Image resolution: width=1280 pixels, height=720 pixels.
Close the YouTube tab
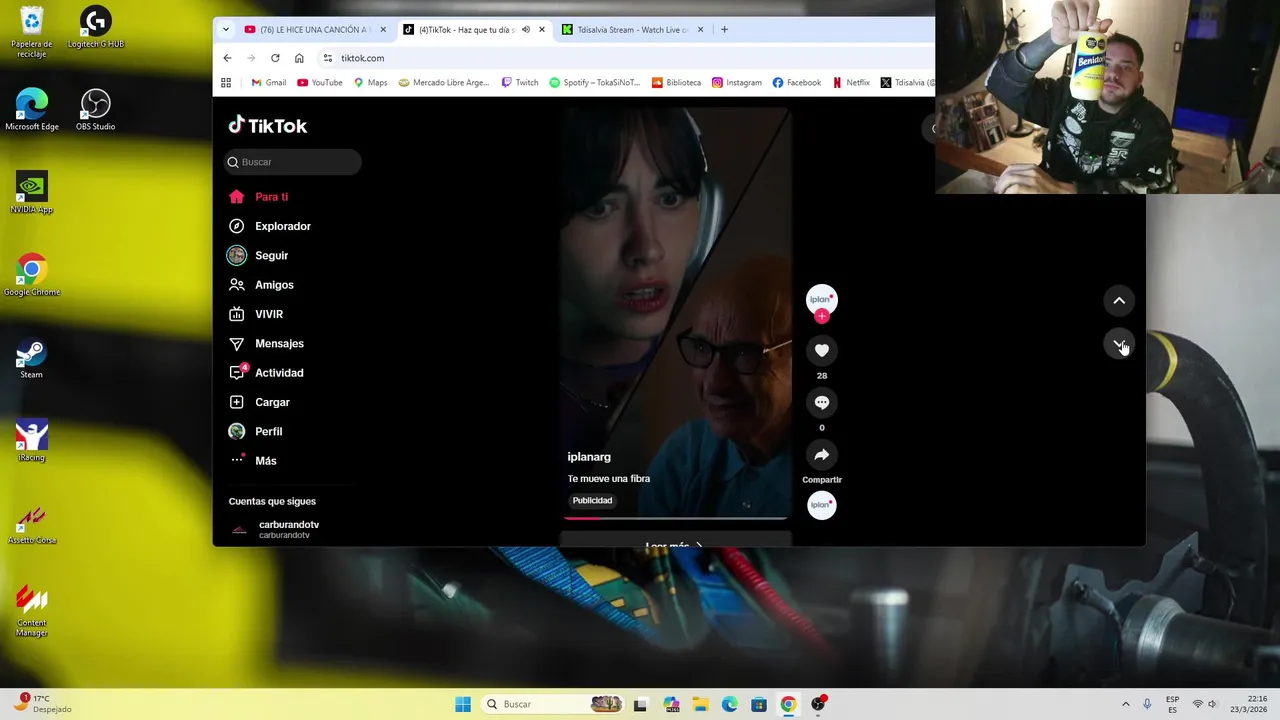[383, 30]
